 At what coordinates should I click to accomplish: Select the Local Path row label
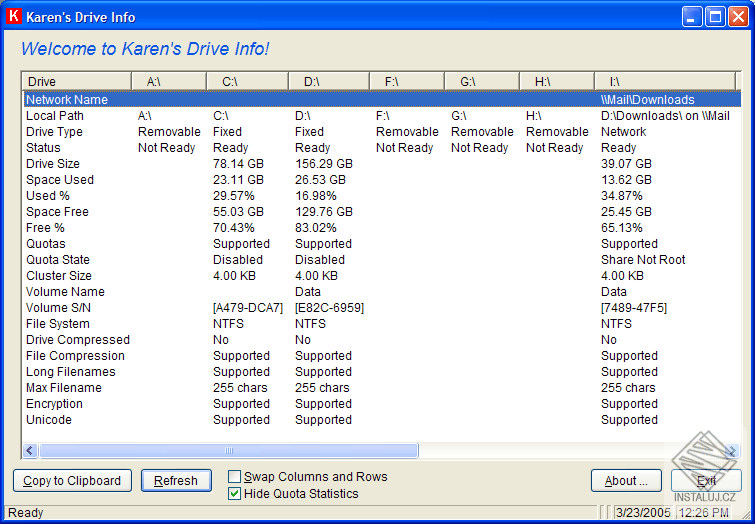click(x=55, y=116)
